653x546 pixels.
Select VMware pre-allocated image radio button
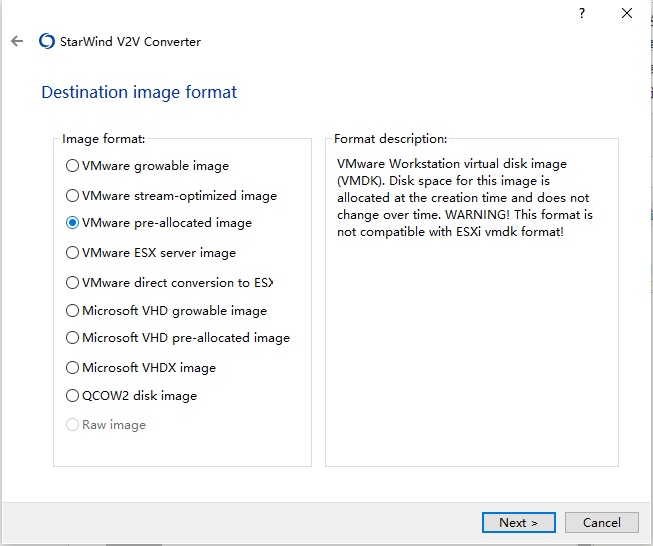click(72, 223)
